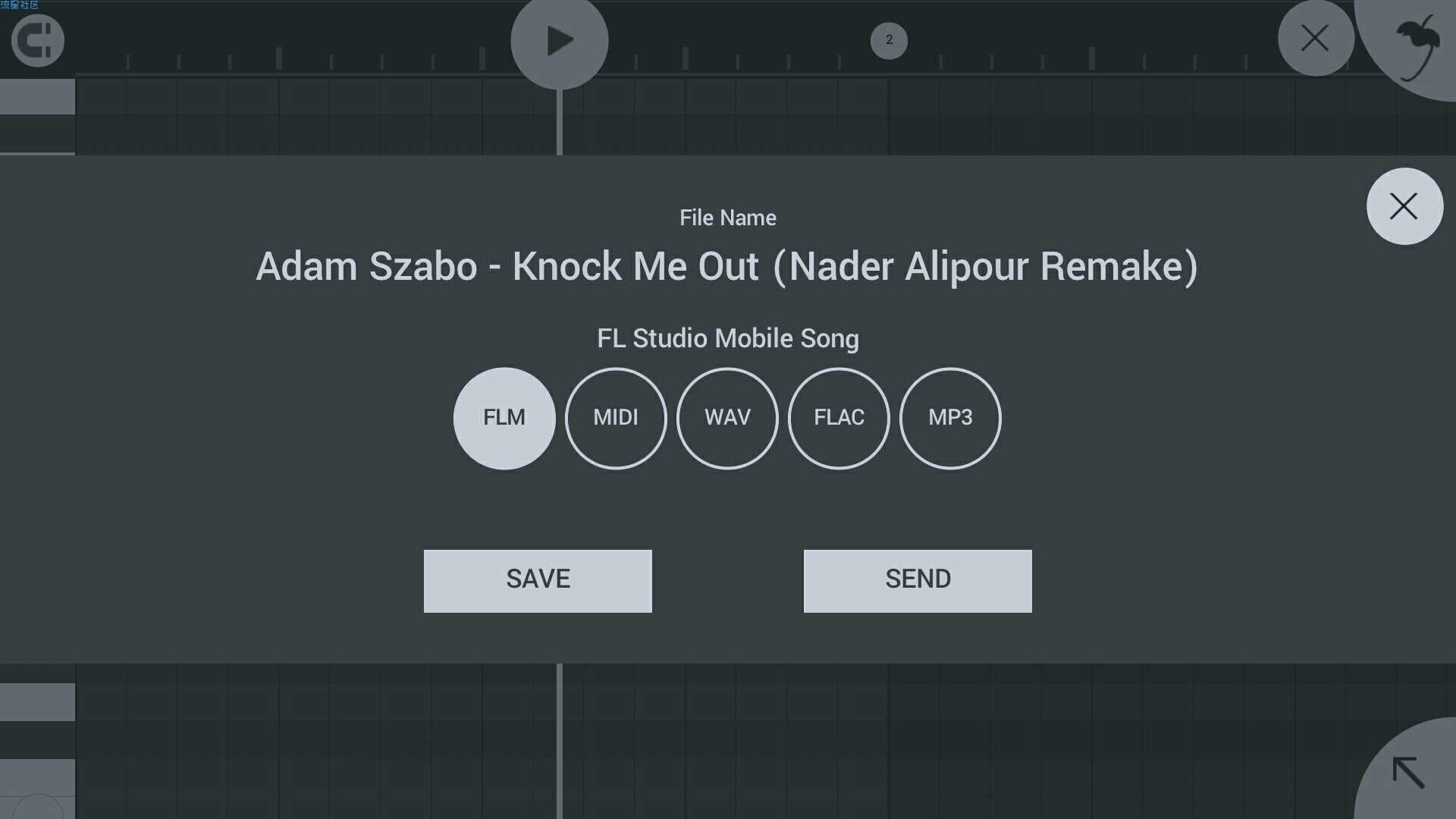Click the diagonal arrow corner button
The width and height of the screenshot is (1456, 819).
tap(1409, 773)
